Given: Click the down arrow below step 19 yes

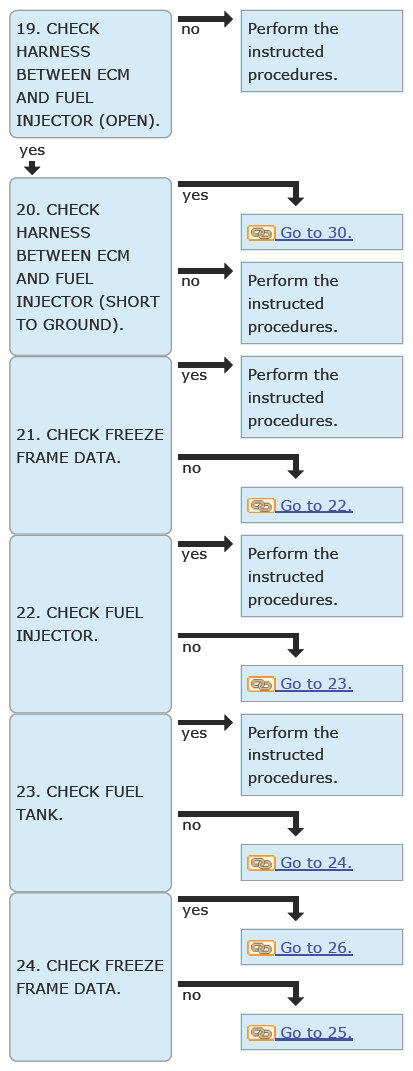Looking at the screenshot, I should coord(32,168).
